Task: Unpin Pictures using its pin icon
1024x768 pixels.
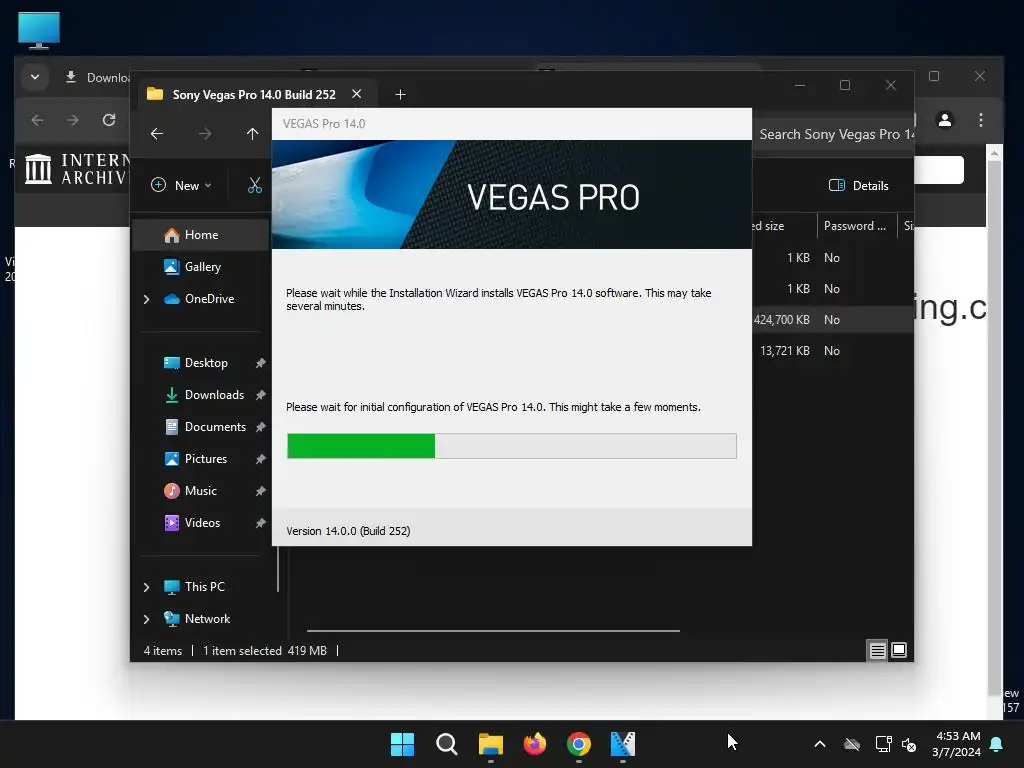Action: click(x=260, y=459)
